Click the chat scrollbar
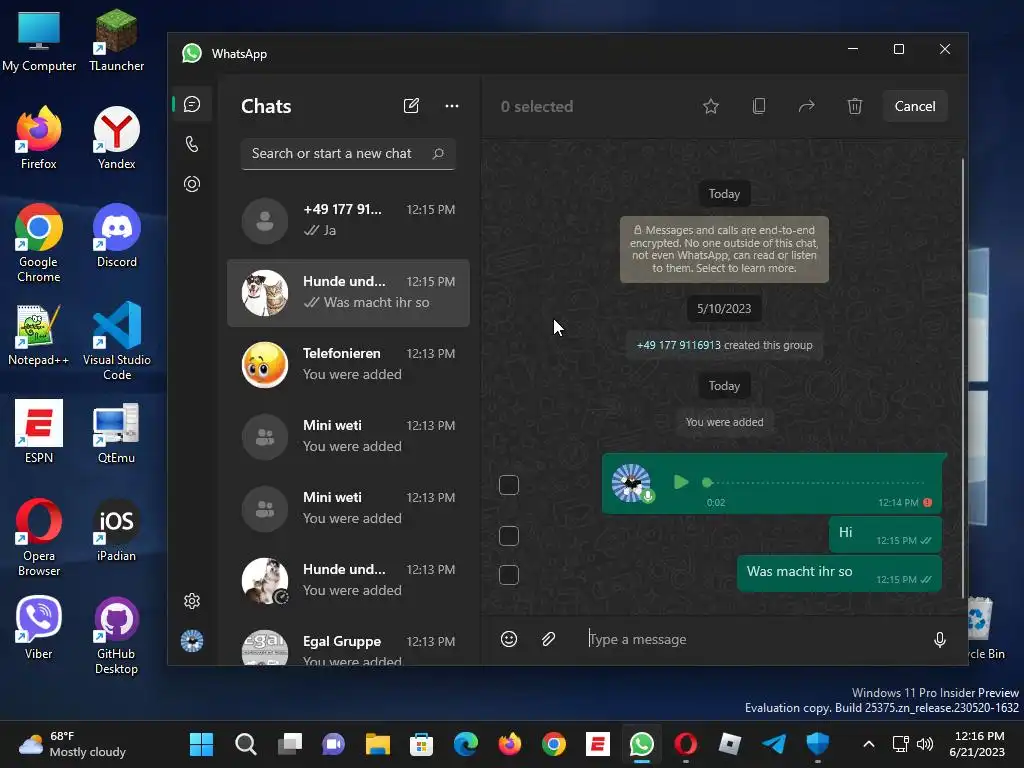 coord(963,377)
